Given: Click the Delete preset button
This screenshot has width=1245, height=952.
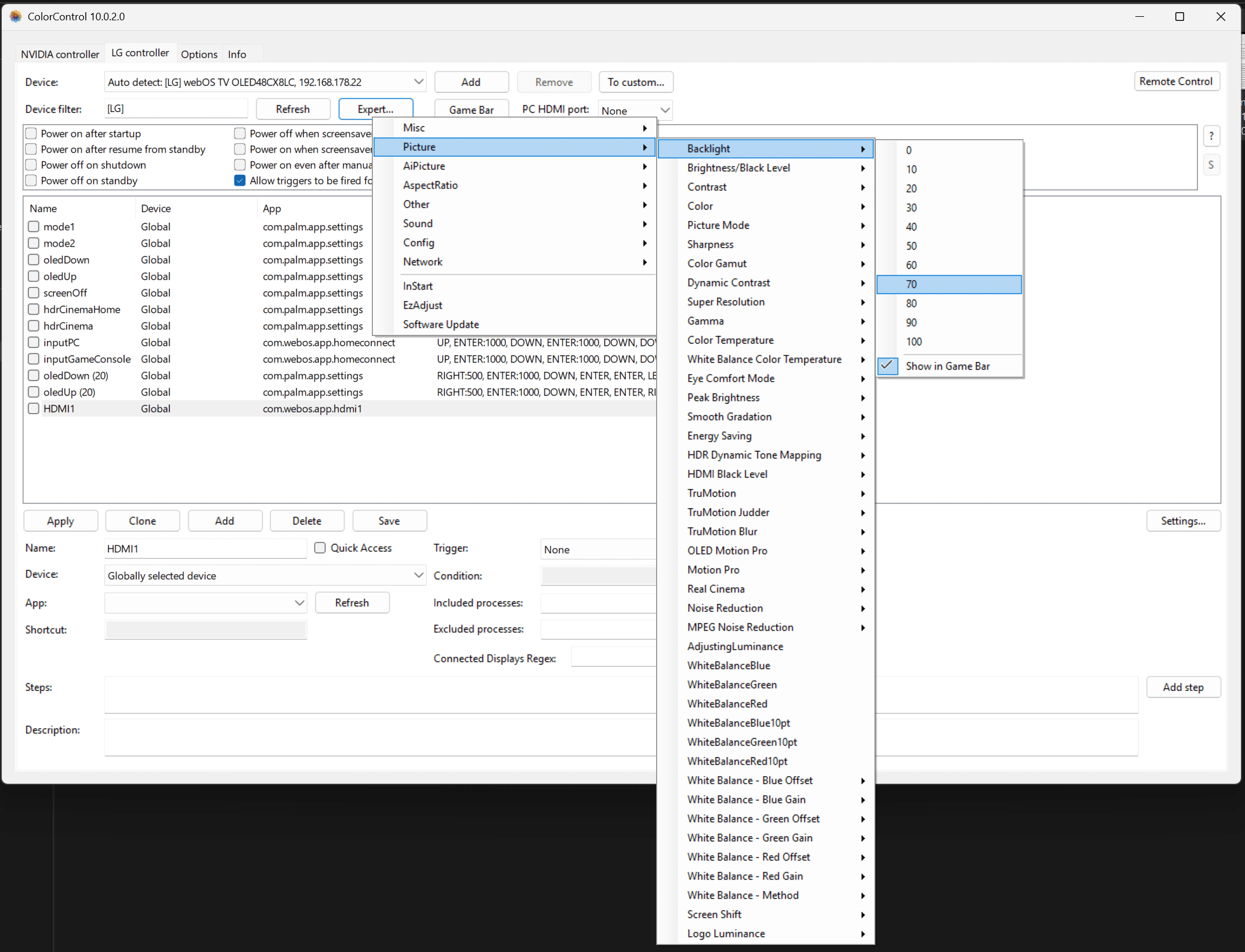Looking at the screenshot, I should (307, 521).
